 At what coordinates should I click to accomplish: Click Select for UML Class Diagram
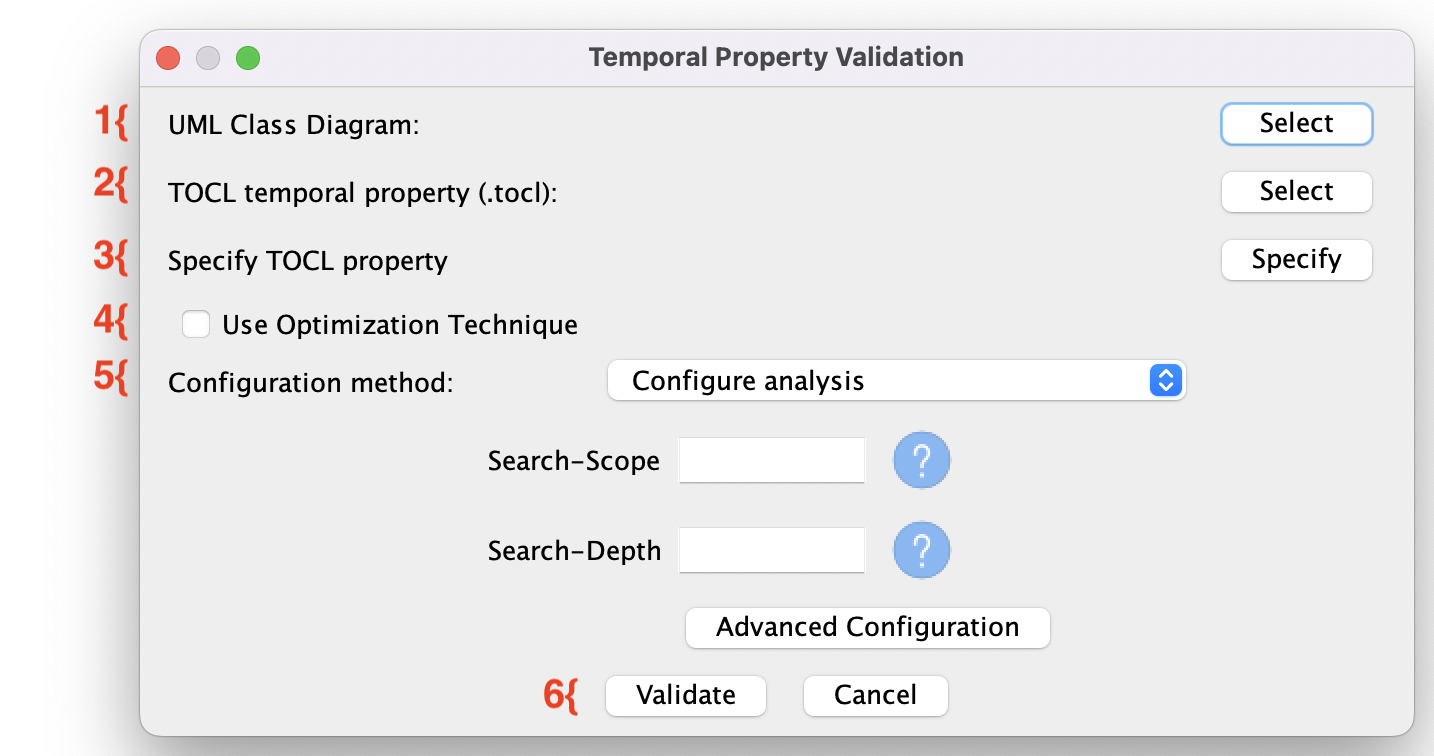click(1296, 124)
